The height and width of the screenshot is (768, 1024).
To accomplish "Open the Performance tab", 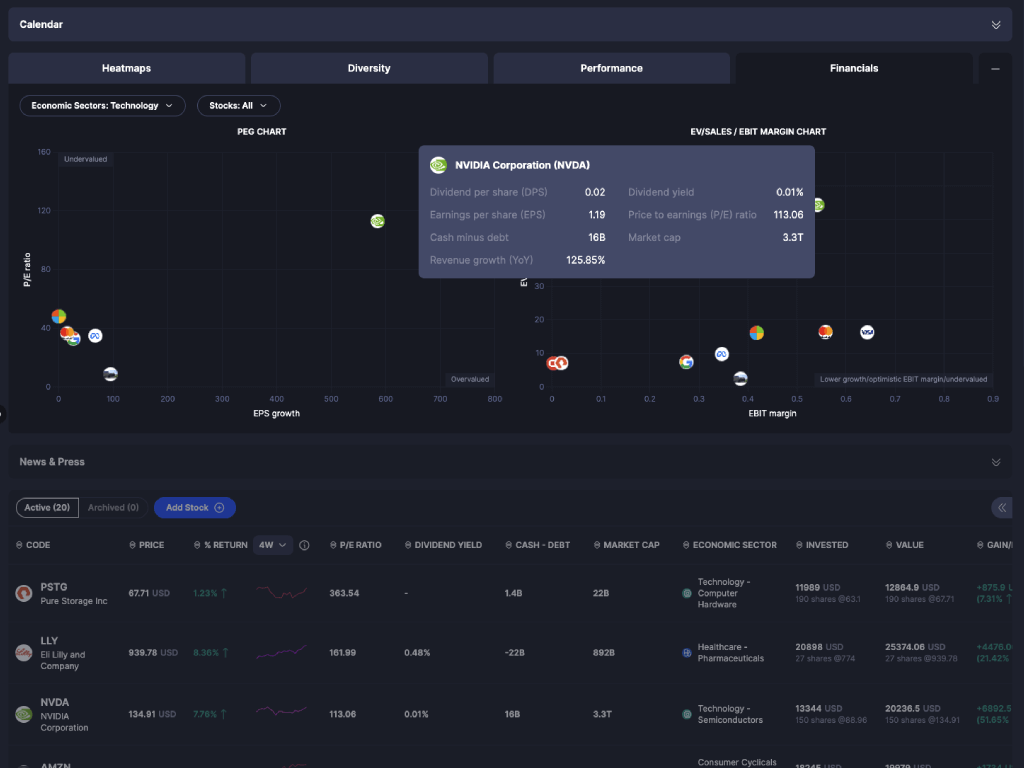I will 611,69.
